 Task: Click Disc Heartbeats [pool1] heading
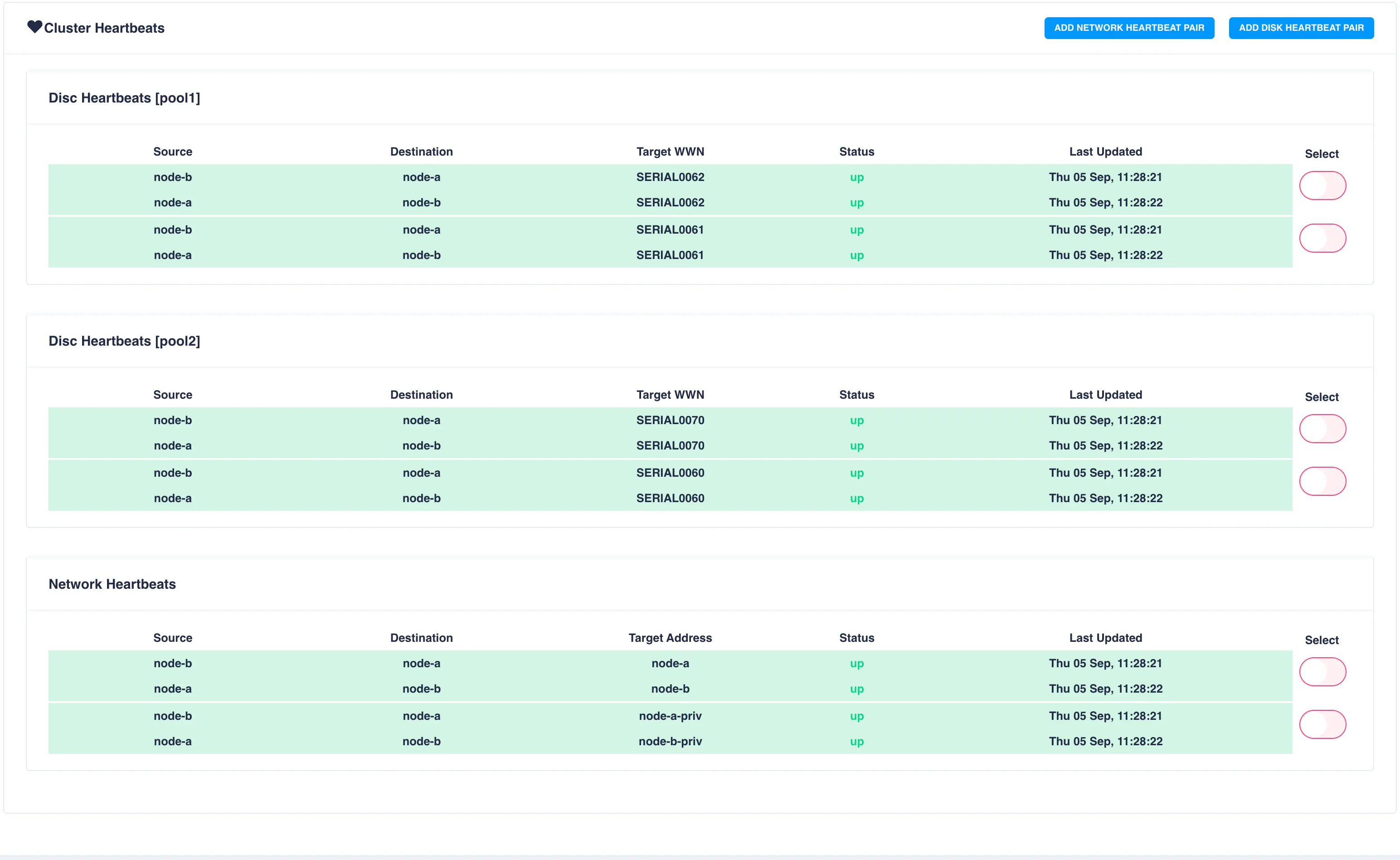[125, 98]
